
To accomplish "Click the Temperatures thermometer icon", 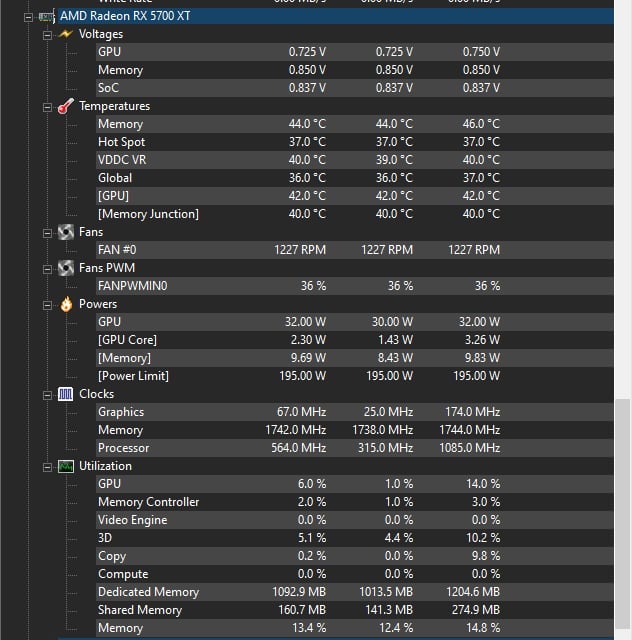I will coord(65,106).
